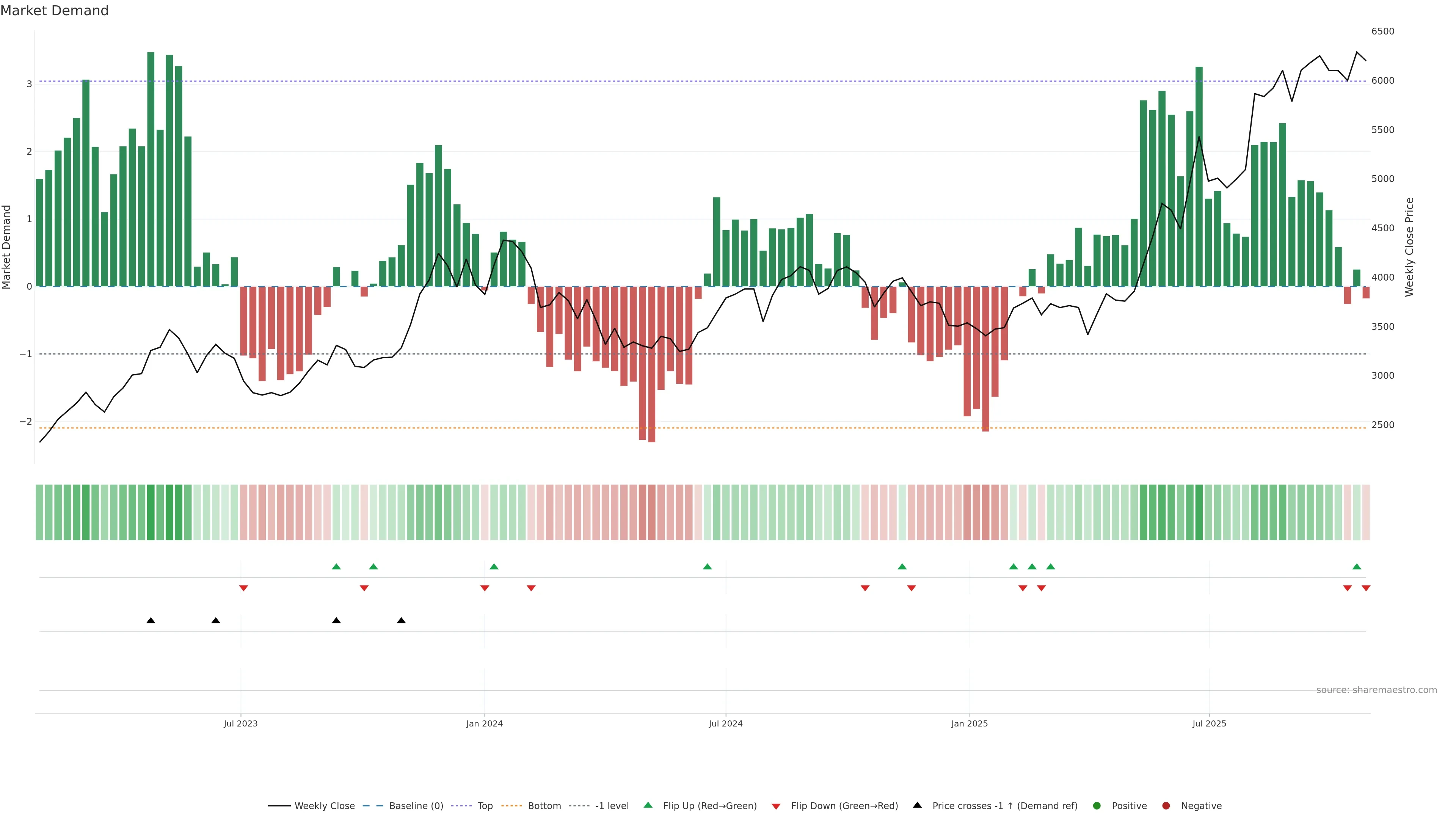Click the last black price-cross triangle marker

(x=401, y=621)
